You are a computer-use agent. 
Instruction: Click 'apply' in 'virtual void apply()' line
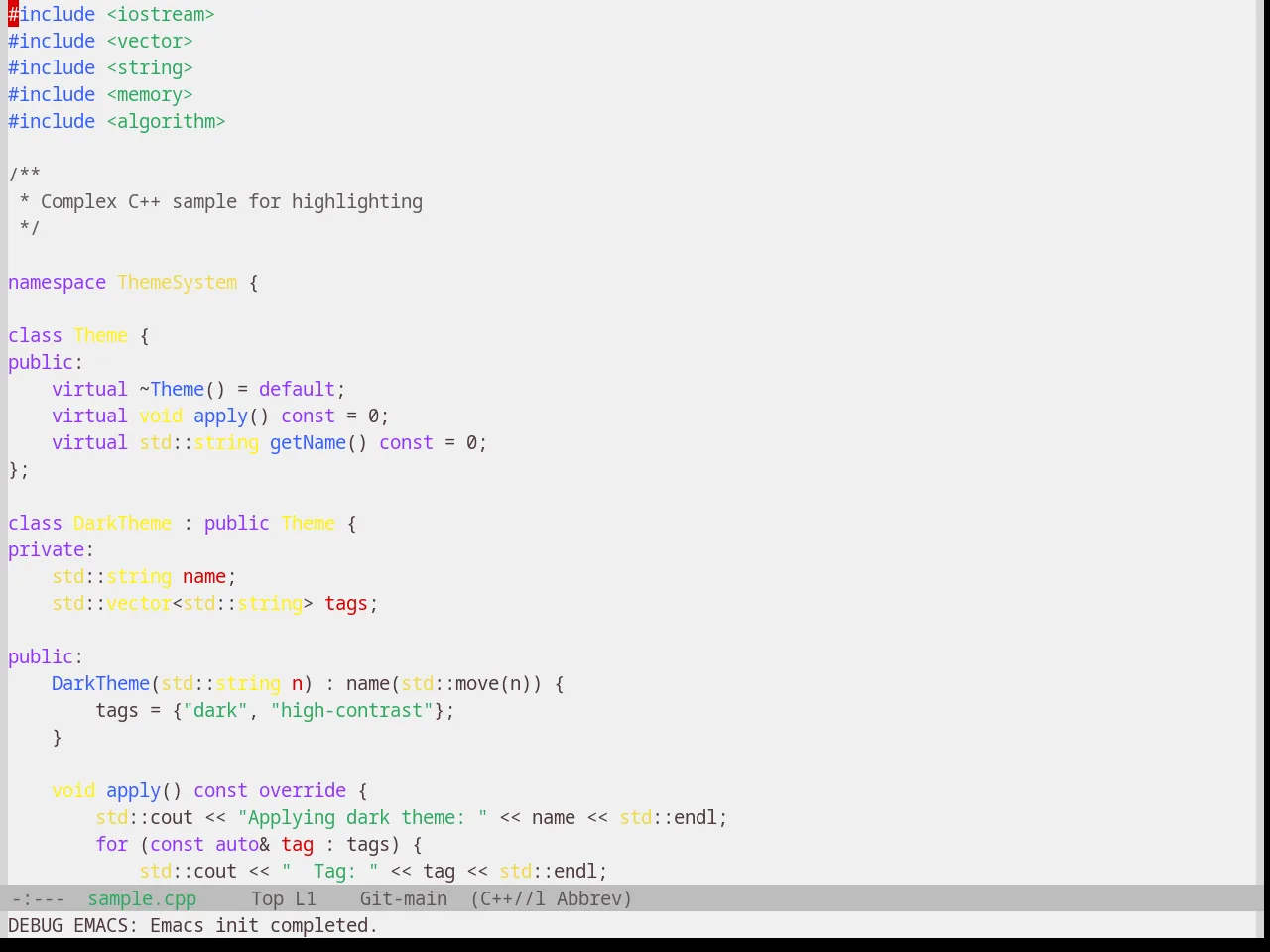[220, 416]
